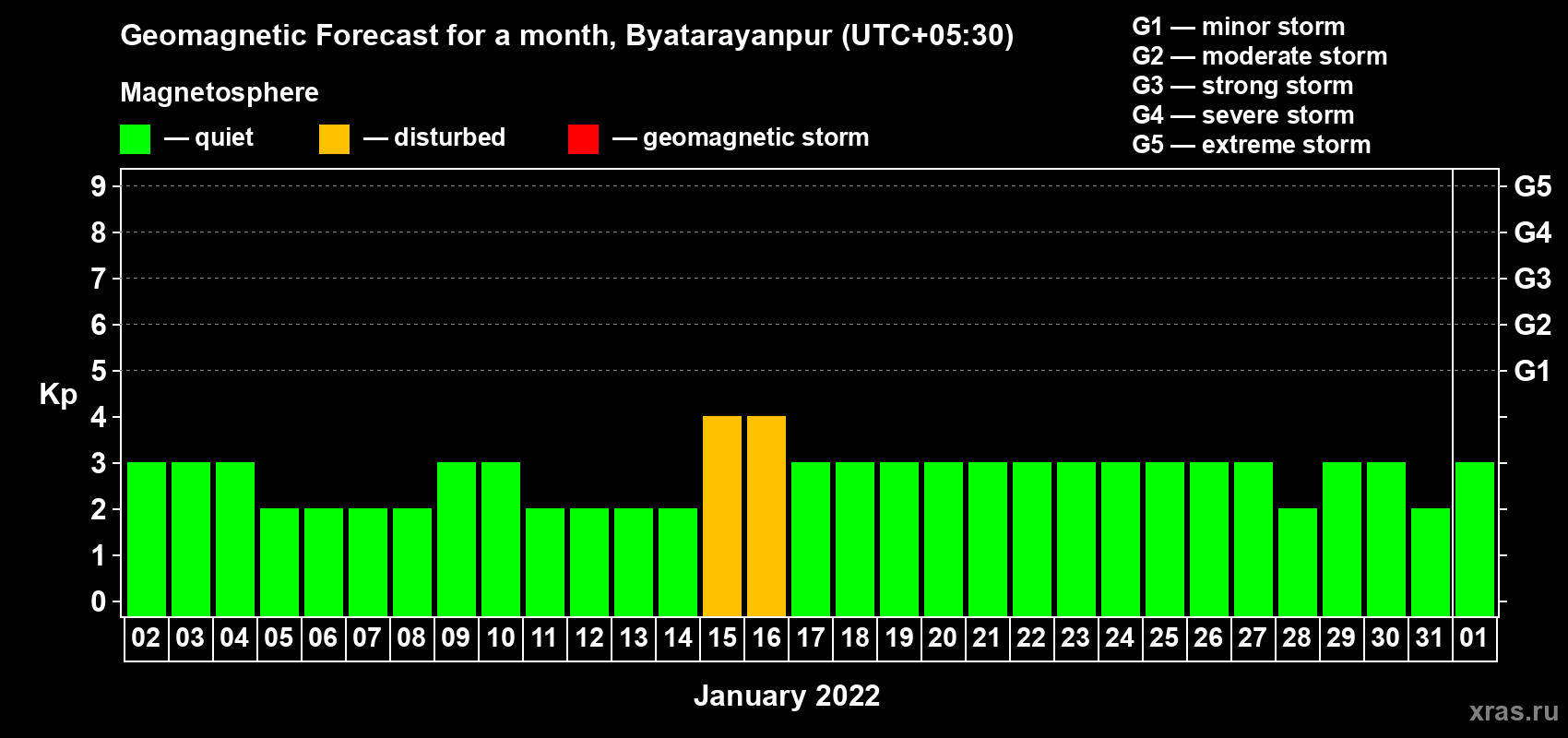Click the 'disturbed' legend label
The height and width of the screenshot is (738, 1568).
tap(450, 137)
